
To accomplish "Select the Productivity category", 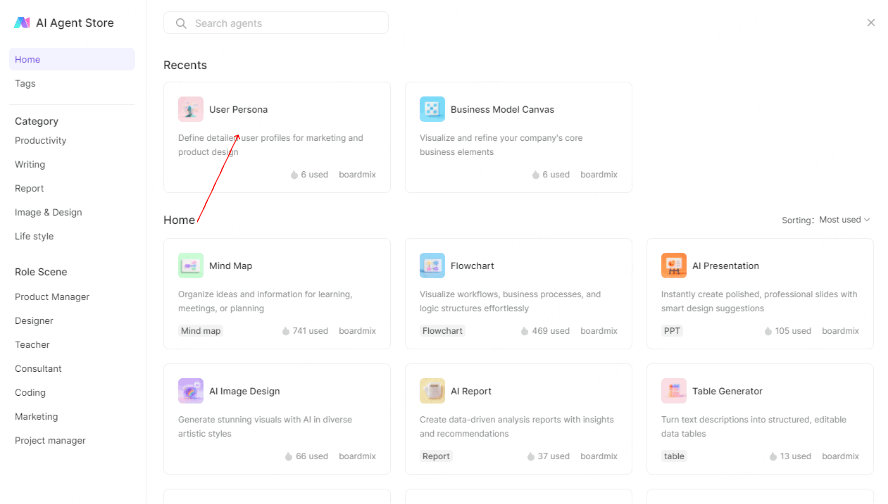I will (x=40, y=141).
